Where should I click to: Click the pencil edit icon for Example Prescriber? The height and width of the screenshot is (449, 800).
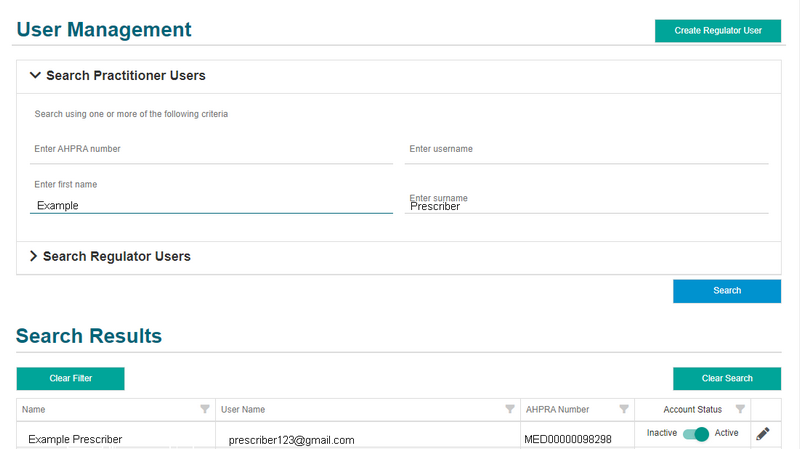point(763,434)
